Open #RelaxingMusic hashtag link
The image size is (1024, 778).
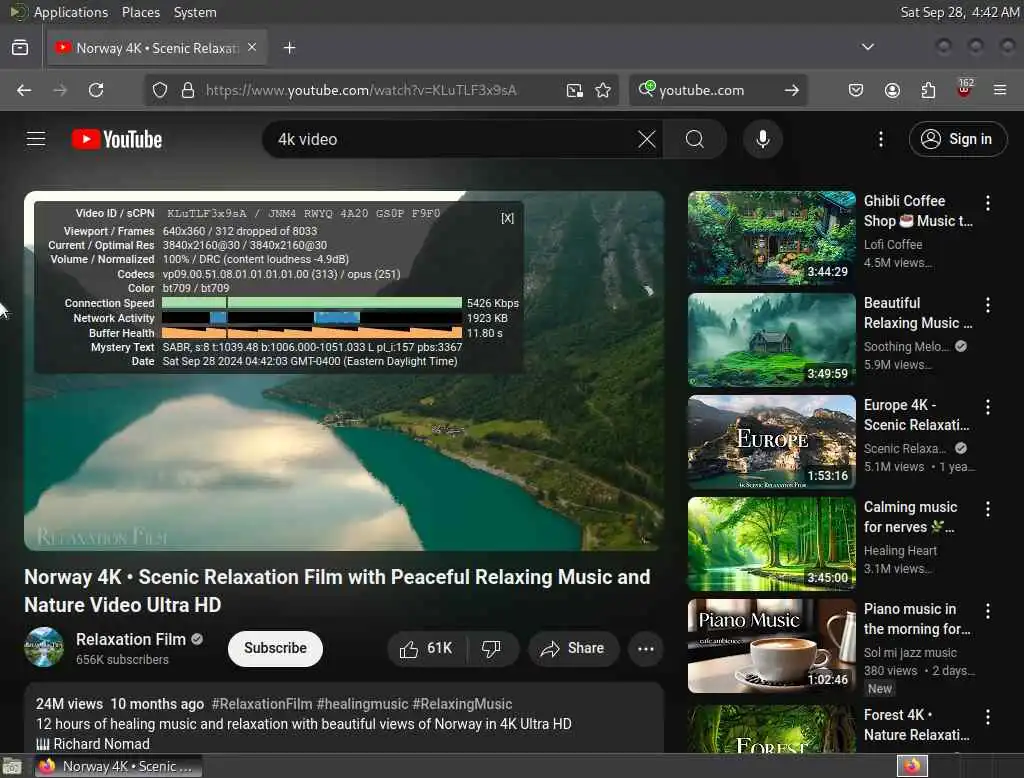tap(462, 704)
